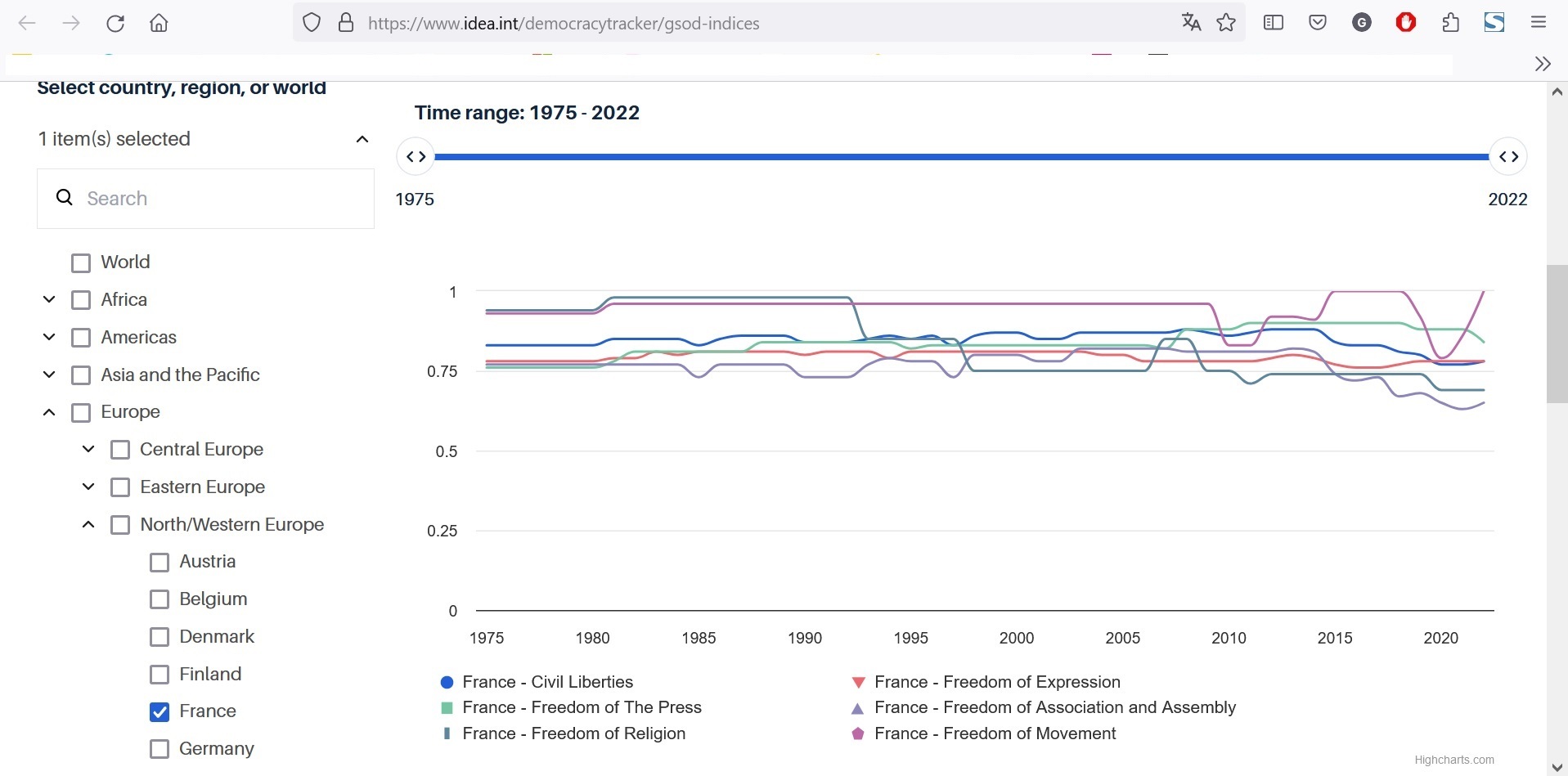Reload the page
The width and height of the screenshot is (1568, 776).
coord(115,23)
